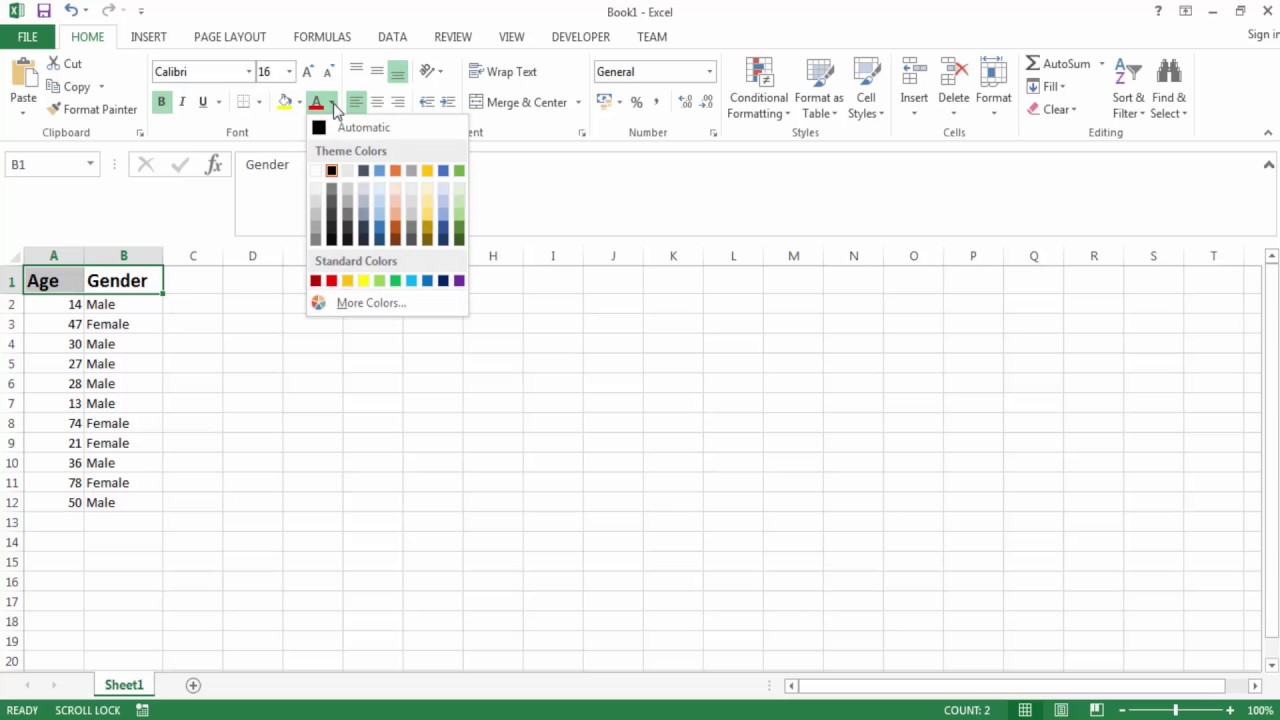Click the Paste clipboard icon
Screen dimensions: 1280x720
tap(23, 72)
